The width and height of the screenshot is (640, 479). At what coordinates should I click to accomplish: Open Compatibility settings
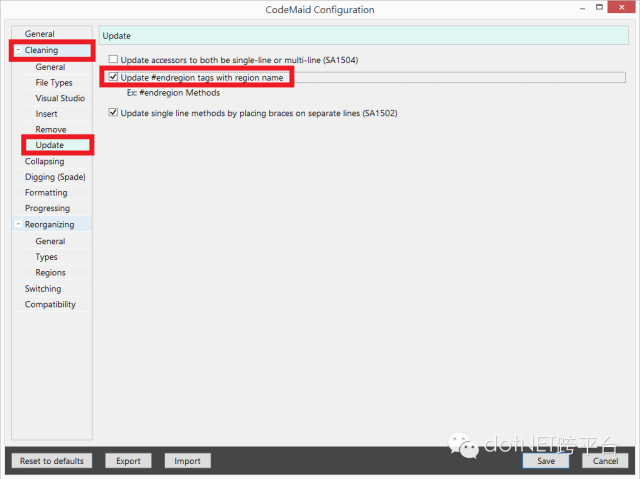(x=50, y=304)
